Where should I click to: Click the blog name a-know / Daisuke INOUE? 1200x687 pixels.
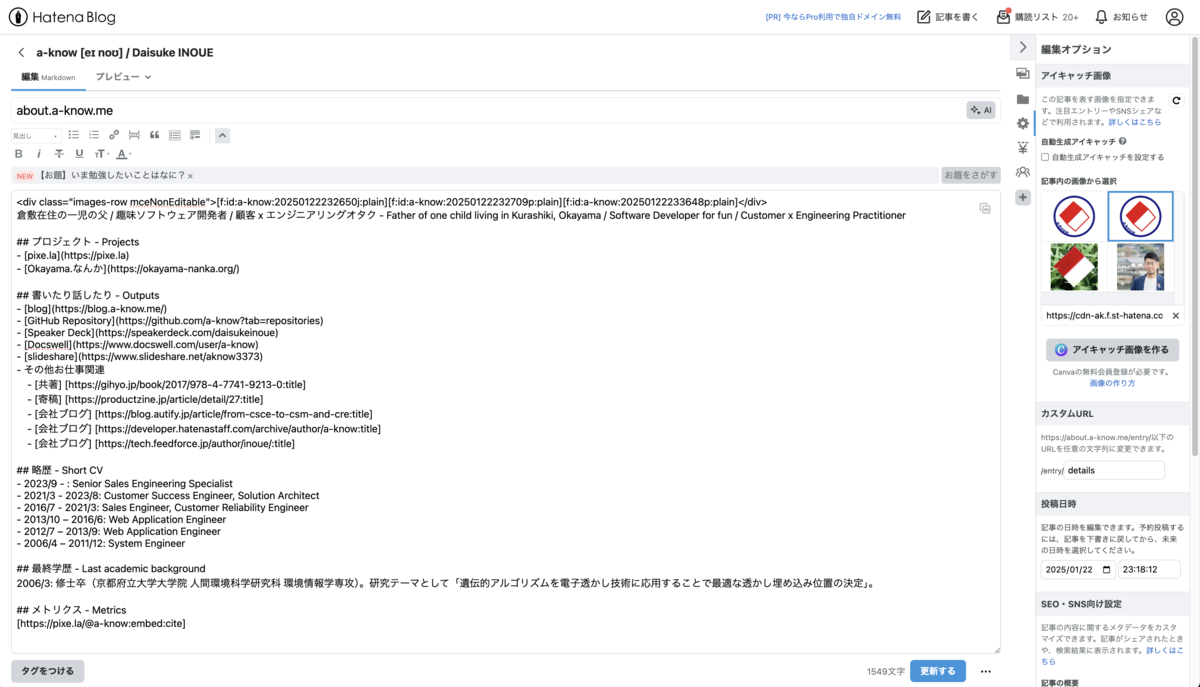pyautogui.click(x=125, y=52)
